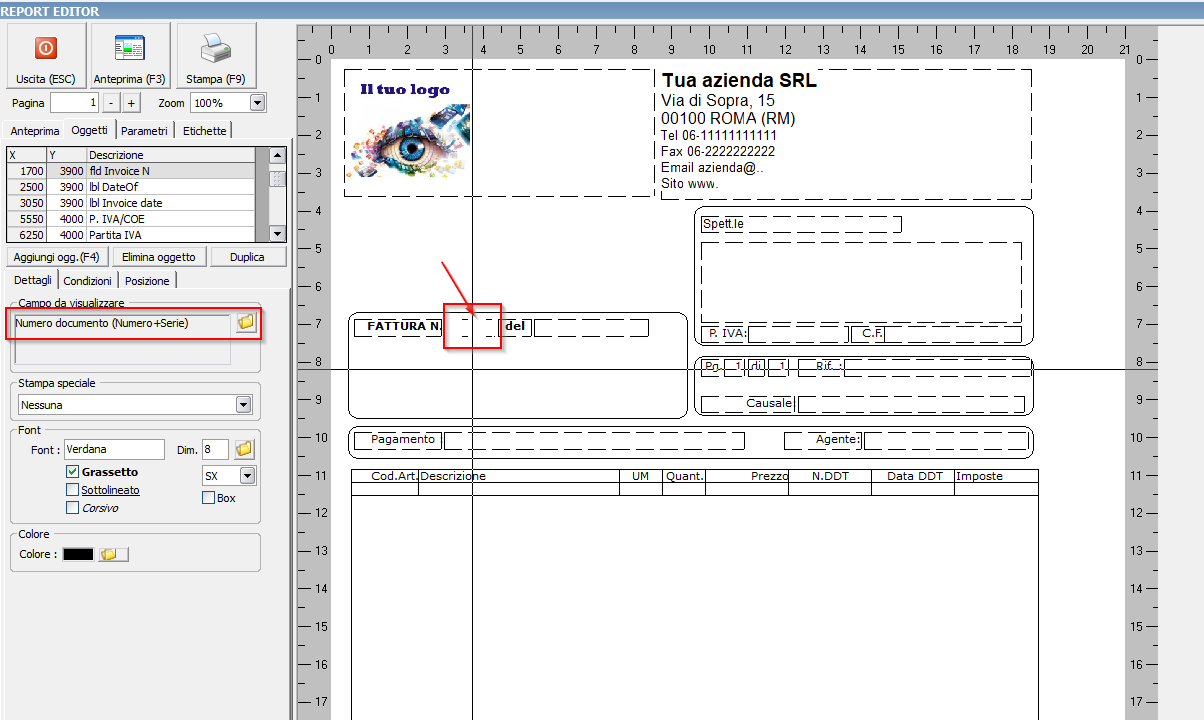Toggle the Grassetto checkbox
The image size is (1204, 720).
73,472
